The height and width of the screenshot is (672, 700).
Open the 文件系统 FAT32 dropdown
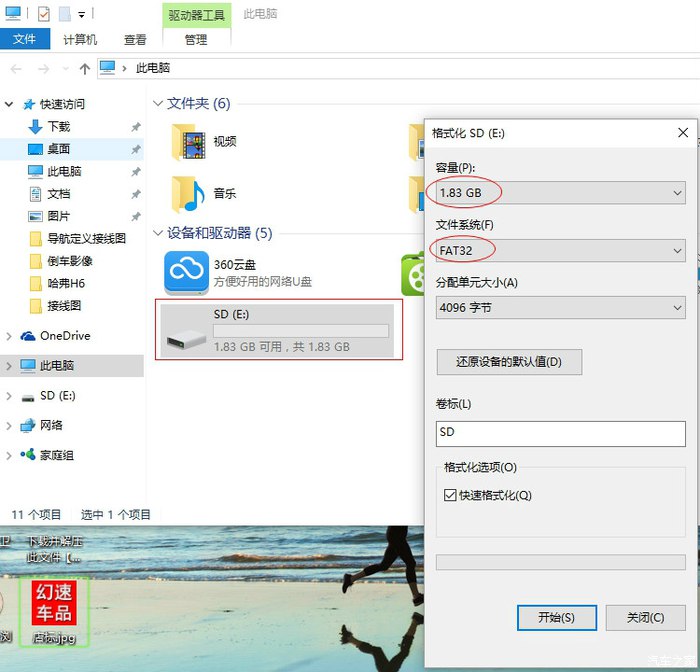(560, 250)
